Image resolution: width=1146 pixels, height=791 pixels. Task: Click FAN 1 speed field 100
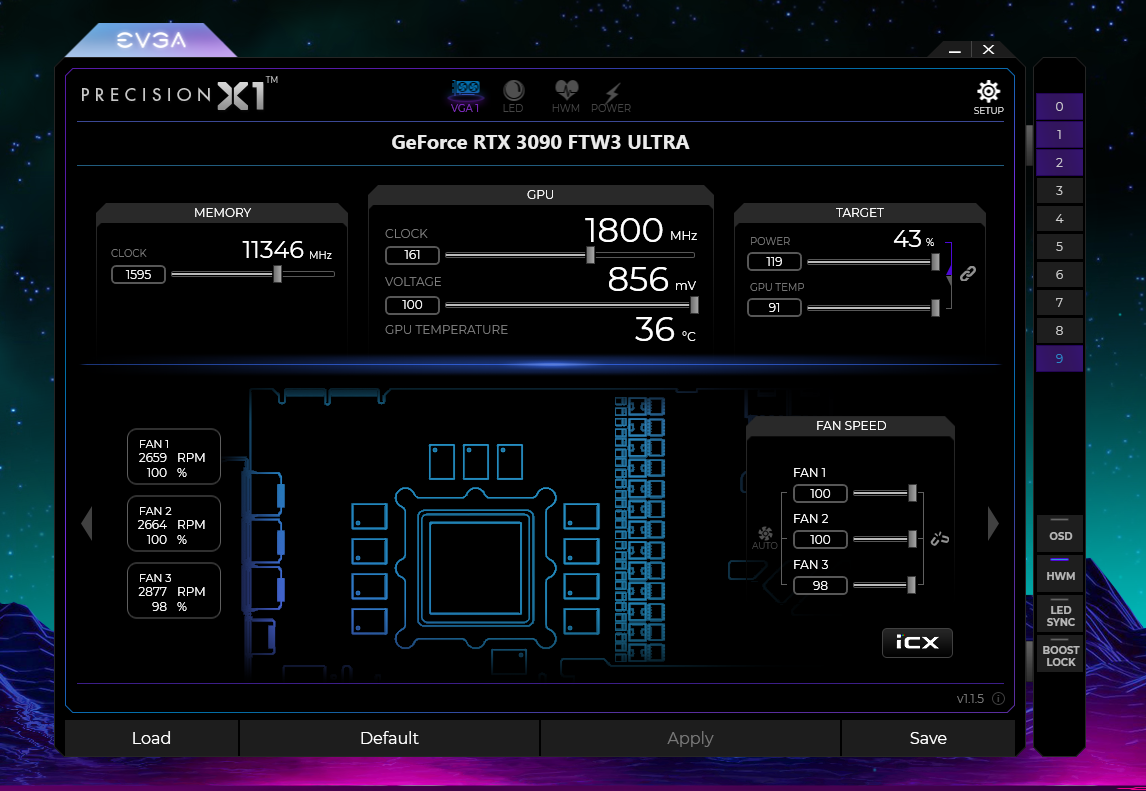(x=820, y=493)
